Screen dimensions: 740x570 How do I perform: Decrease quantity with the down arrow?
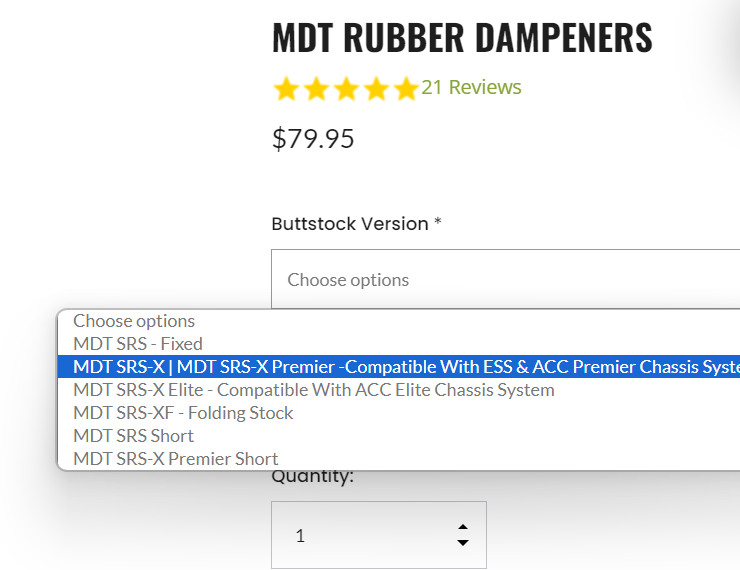(462, 543)
